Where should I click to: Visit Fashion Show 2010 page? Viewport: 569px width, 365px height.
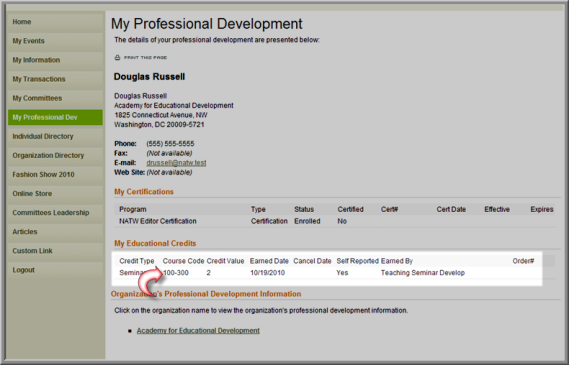click(55, 175)
